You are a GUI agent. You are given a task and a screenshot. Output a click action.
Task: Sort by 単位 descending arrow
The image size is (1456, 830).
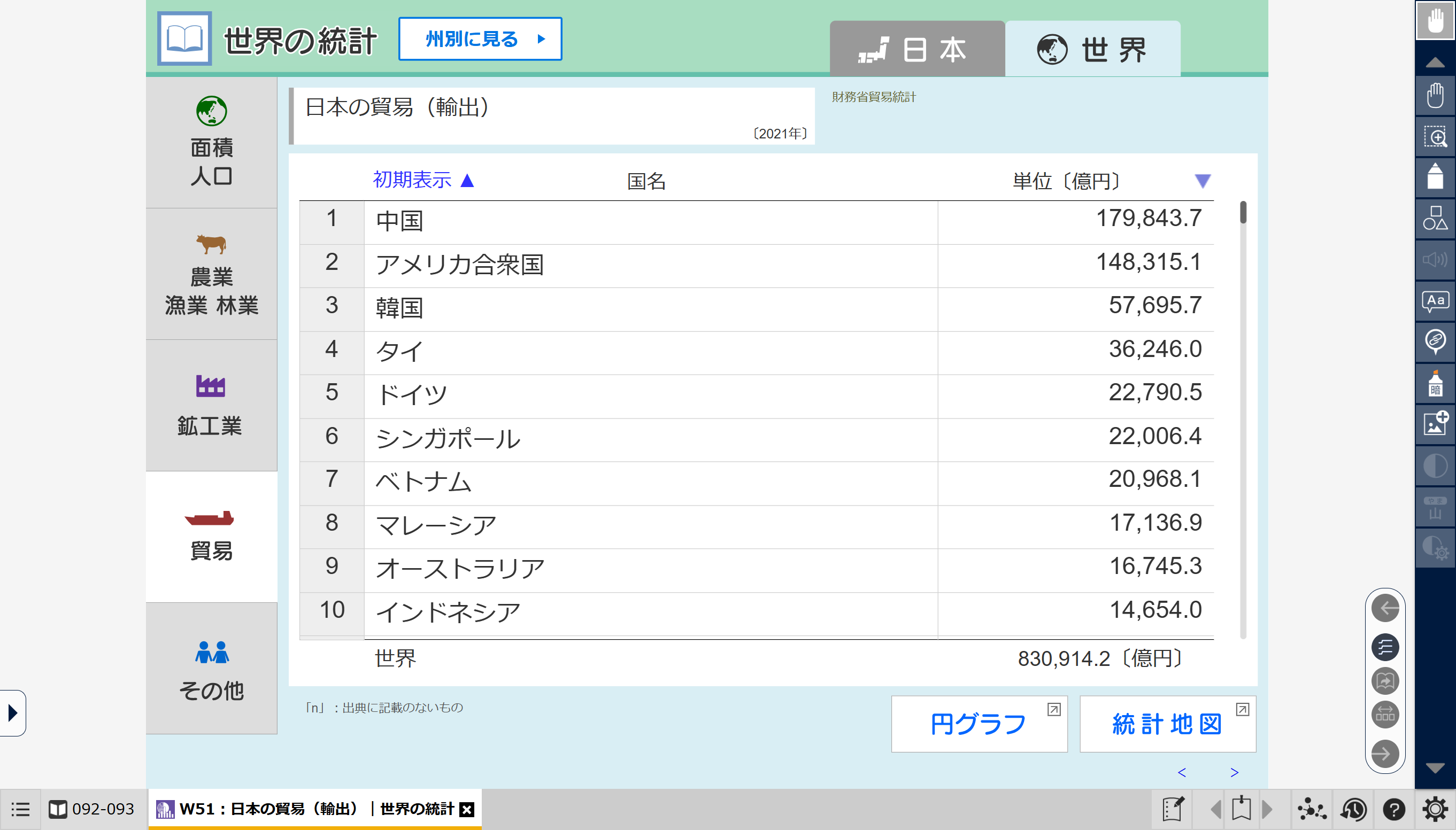pos(1202,181)
